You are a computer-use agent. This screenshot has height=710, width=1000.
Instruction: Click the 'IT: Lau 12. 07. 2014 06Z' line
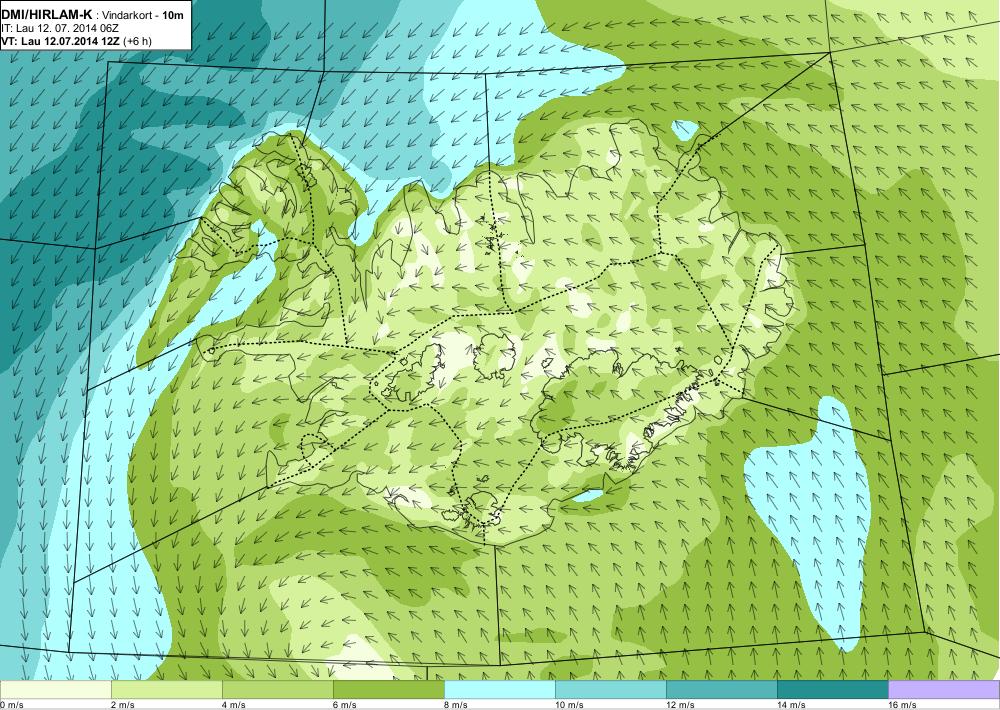[60, 28]
